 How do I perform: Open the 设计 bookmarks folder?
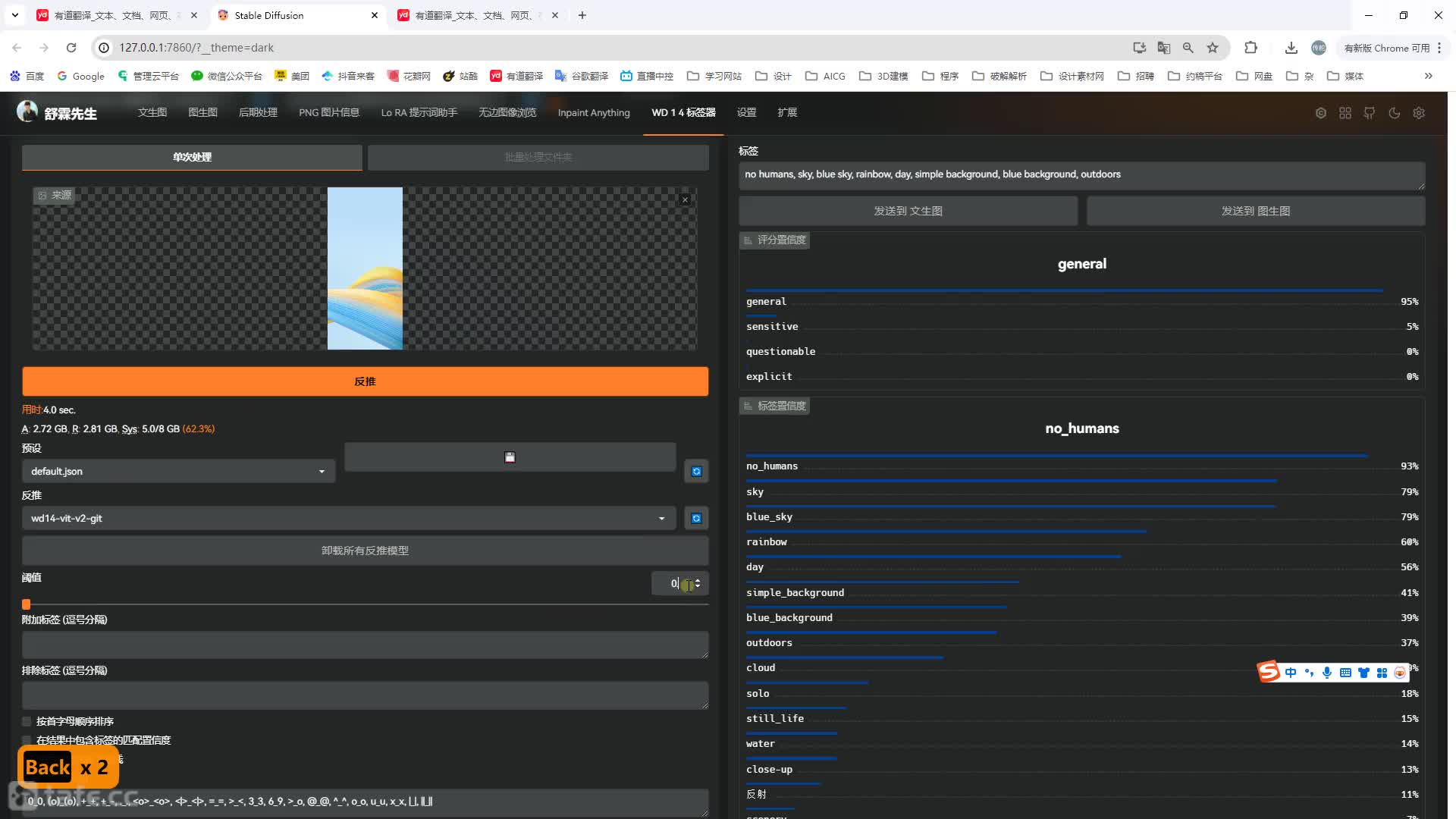coord(773,76)
